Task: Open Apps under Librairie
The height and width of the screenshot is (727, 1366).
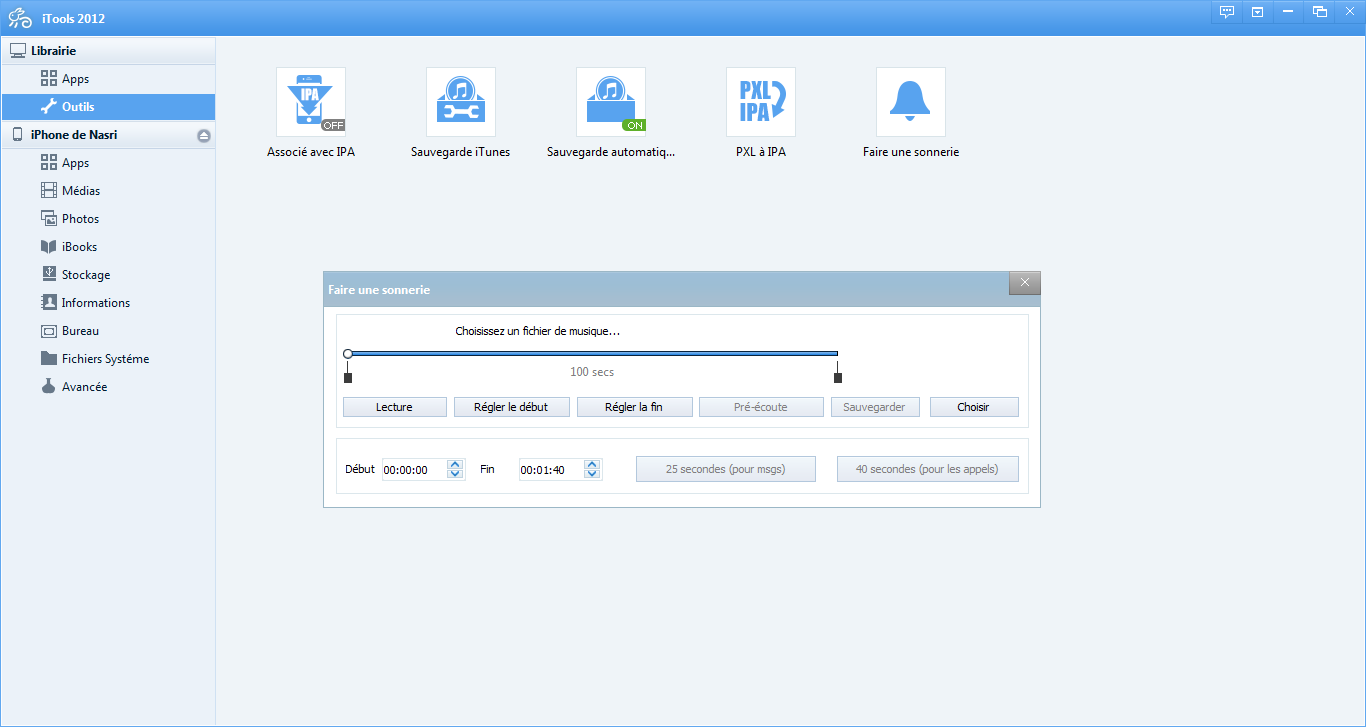Action: pyautogui.click(x=108, y=79)
